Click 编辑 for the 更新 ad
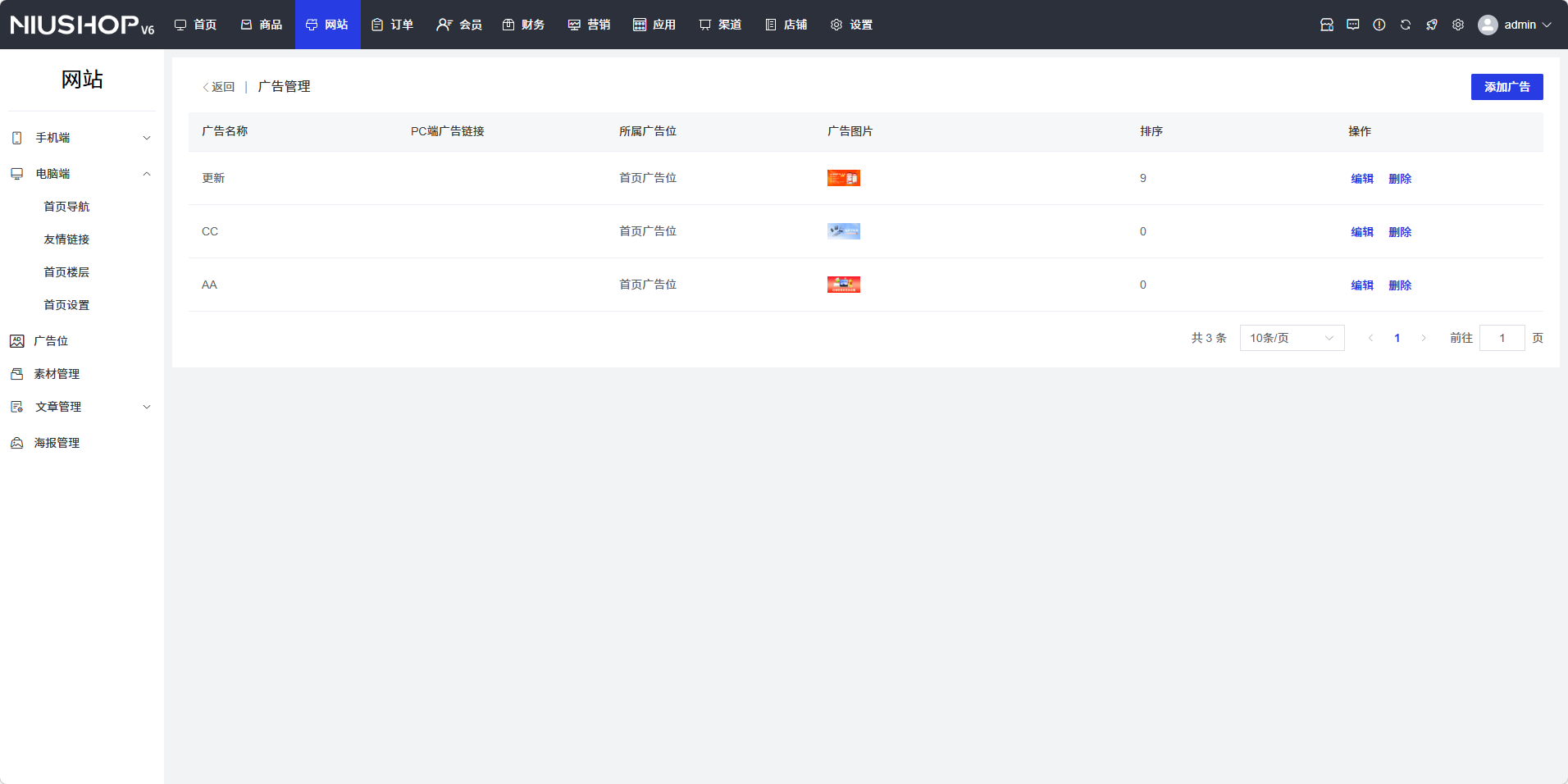Image resolution: width=1568 pixels, height=784 pixels. point(1361,179)
